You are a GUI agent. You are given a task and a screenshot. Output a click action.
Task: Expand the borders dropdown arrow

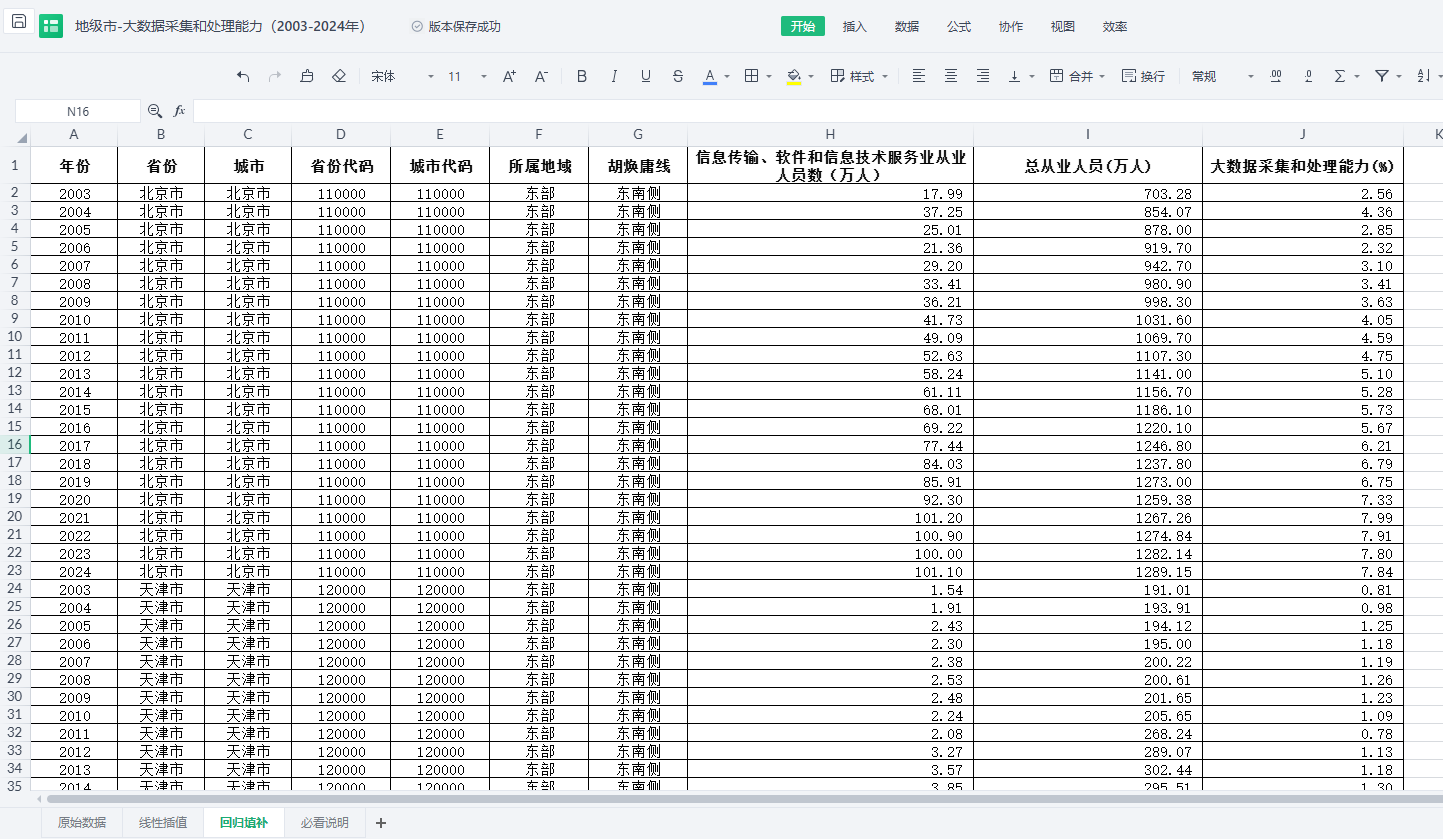point(768,76)
